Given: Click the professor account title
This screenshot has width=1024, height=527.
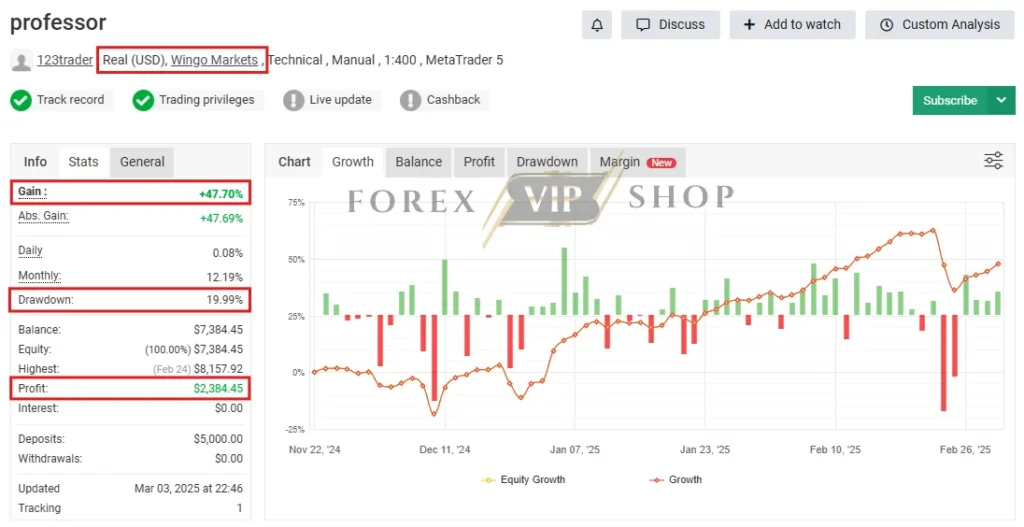Looking at the screenshot, I should (58, 23).
